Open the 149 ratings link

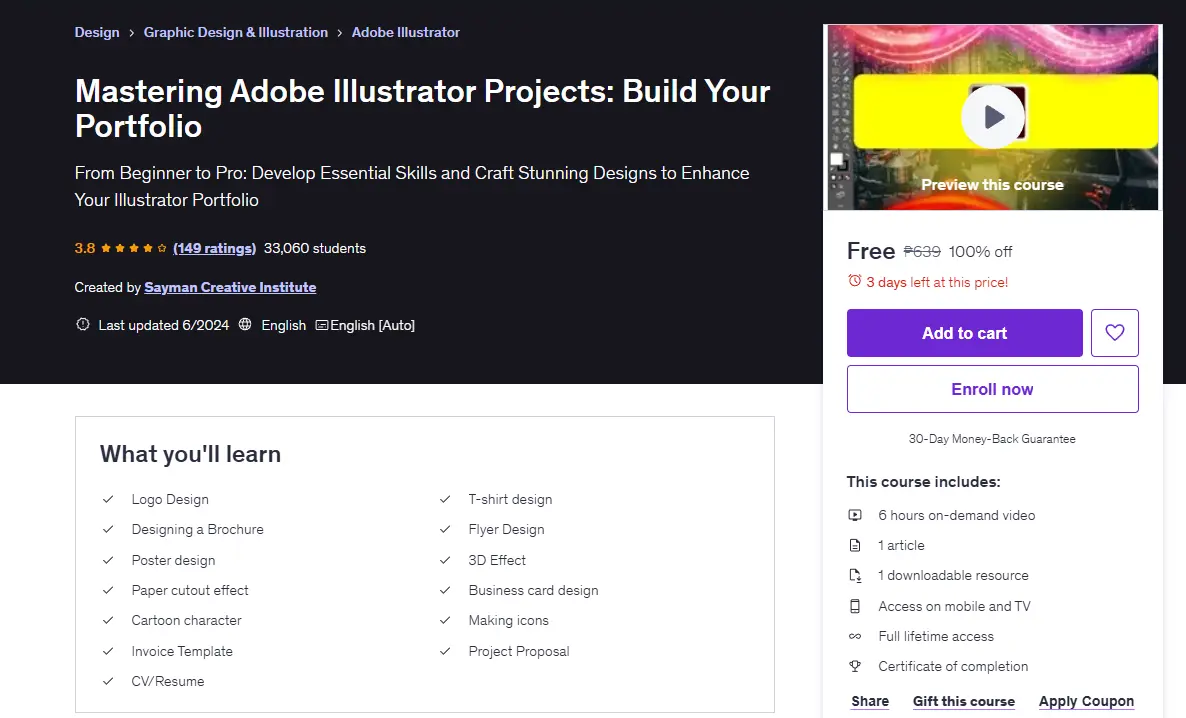215,248
